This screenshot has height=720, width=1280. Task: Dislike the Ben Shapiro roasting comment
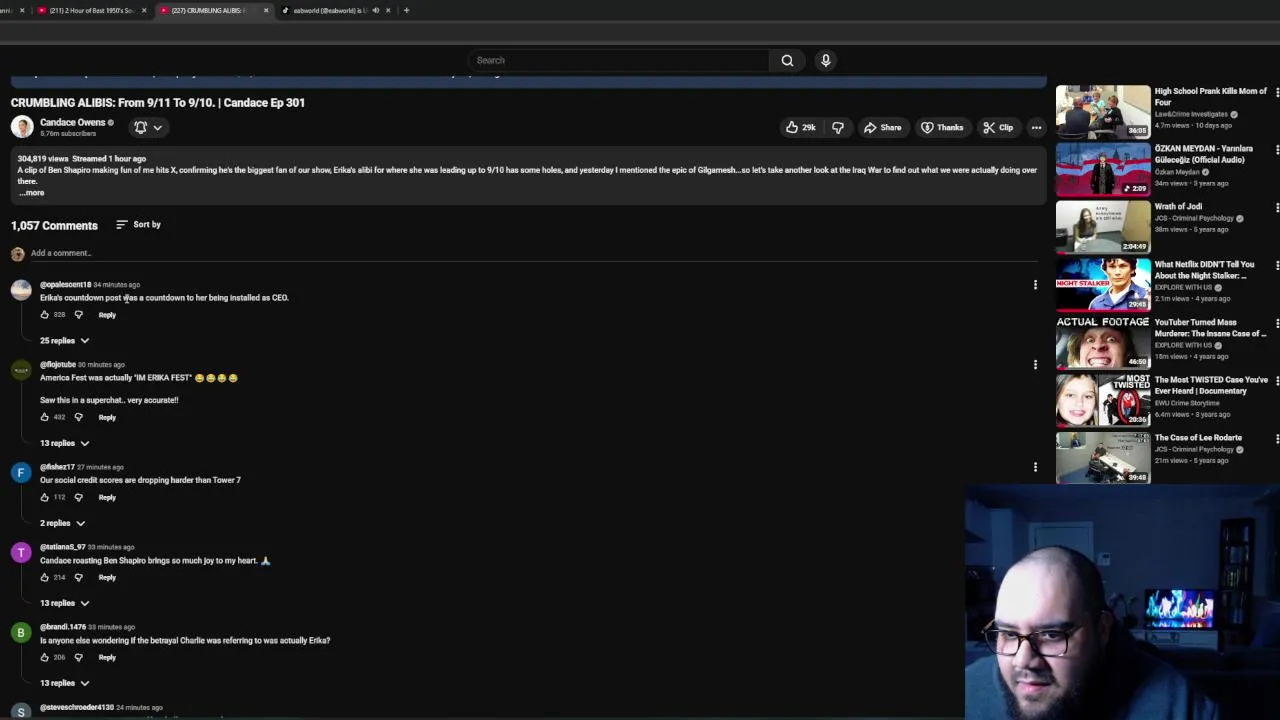coord(79,577)
